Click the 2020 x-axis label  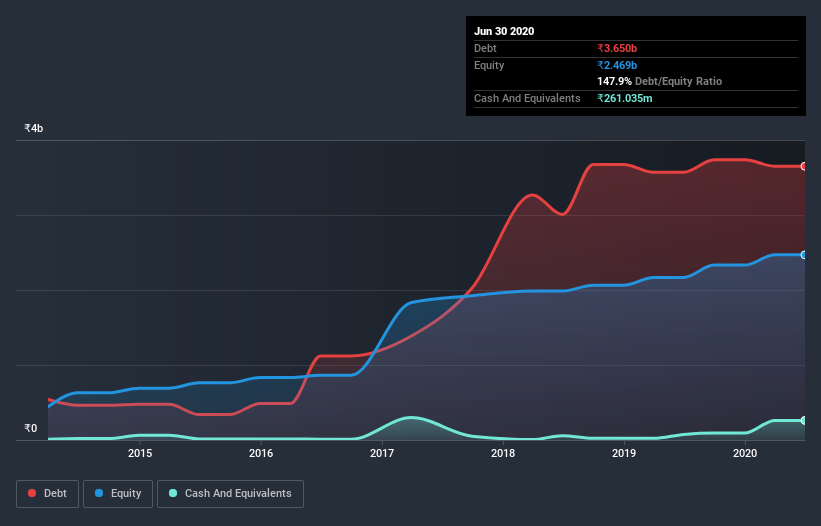(x=745, y=453)
